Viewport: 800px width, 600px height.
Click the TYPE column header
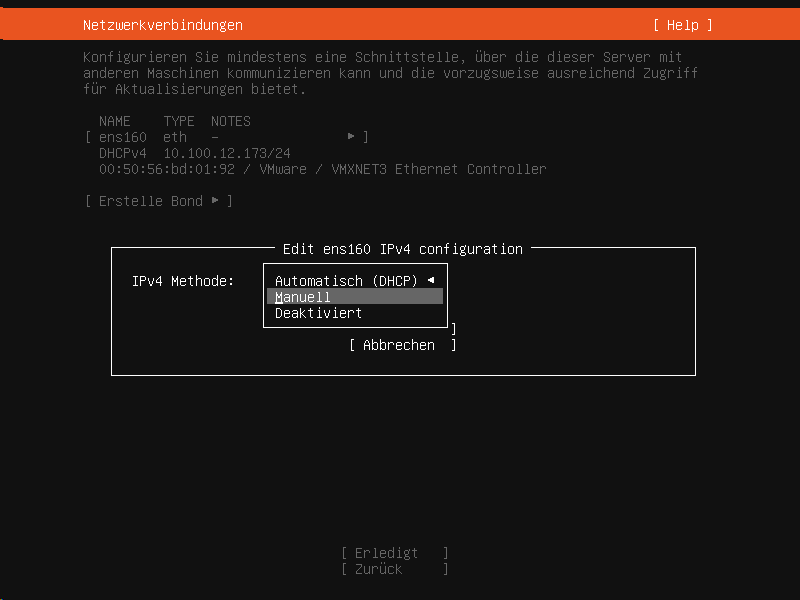pyautogui.click(x=179, y=121)
